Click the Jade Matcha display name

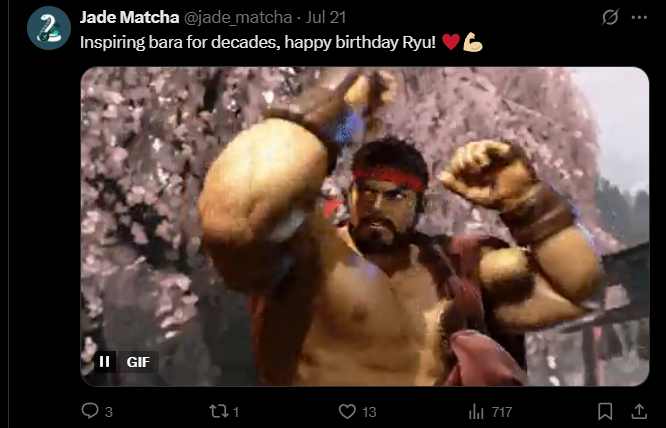(x=130, y=17)
